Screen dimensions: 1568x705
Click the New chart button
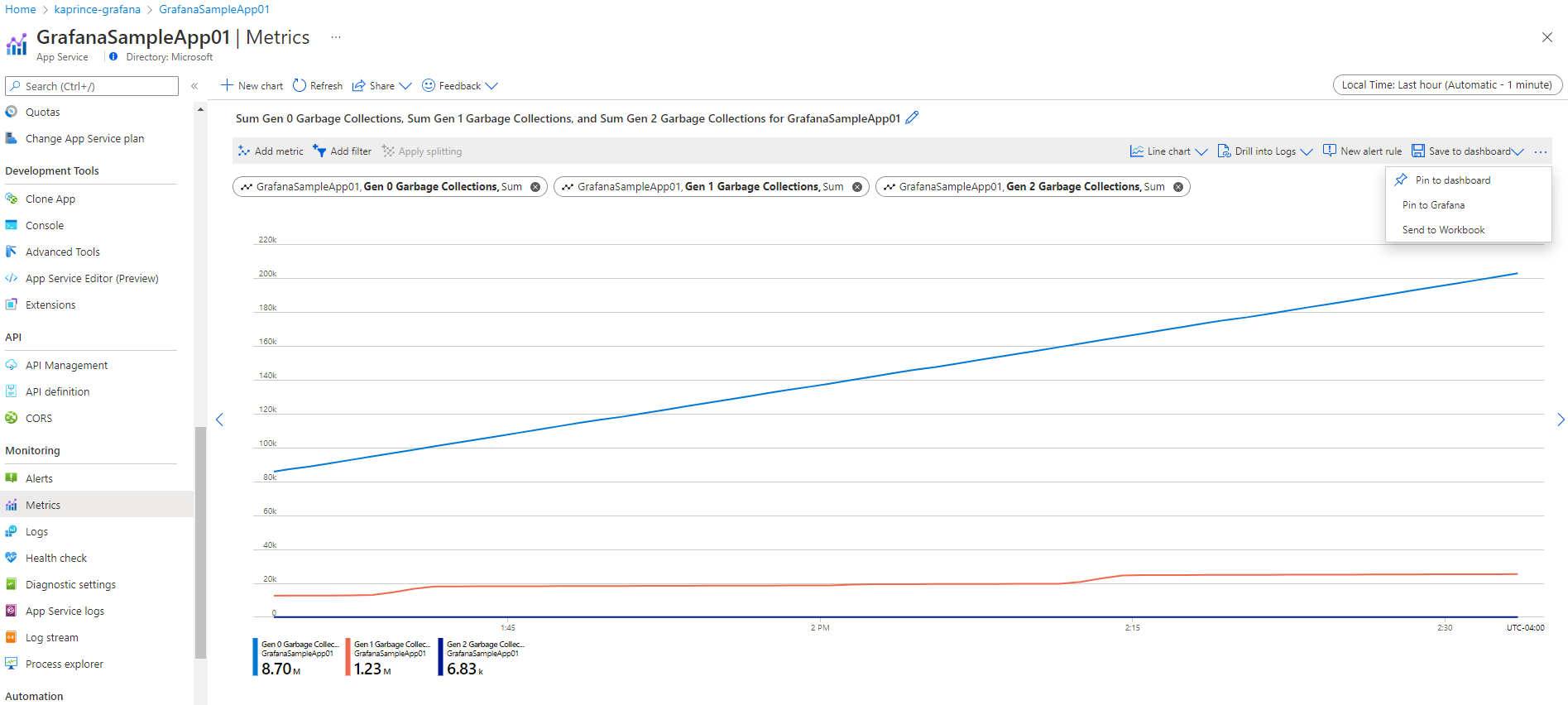[252, 86]
